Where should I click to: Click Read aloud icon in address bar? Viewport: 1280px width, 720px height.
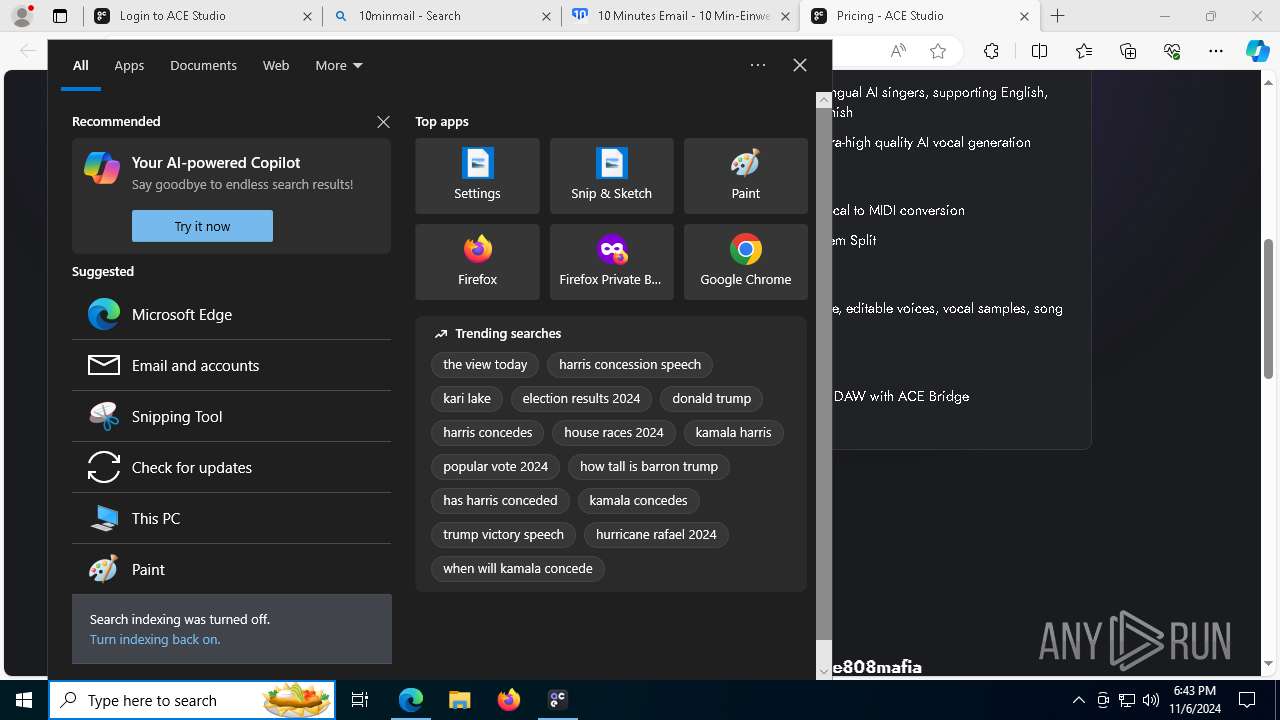coord(898,51)
